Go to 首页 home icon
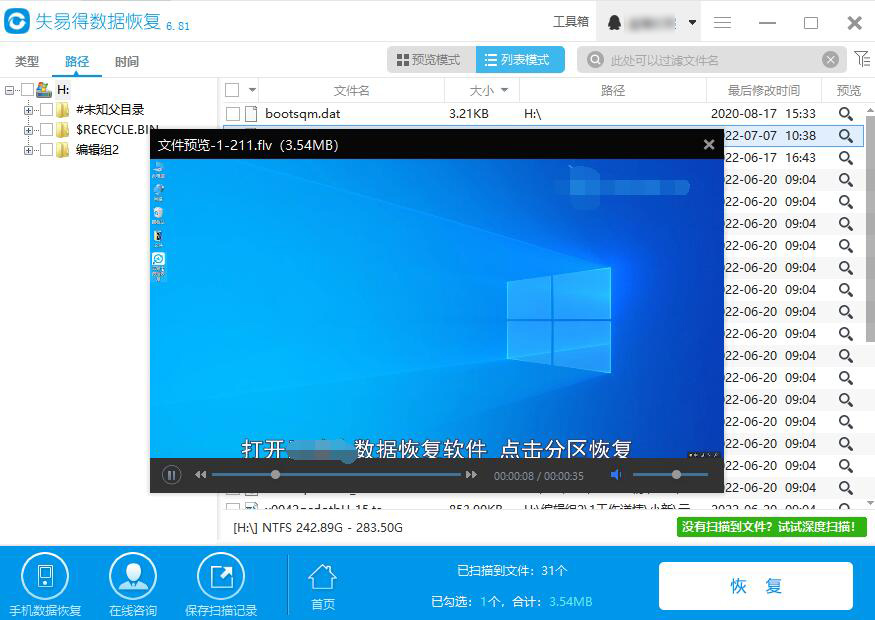Viewport: 875px width, 620px height. pos(322,577)
